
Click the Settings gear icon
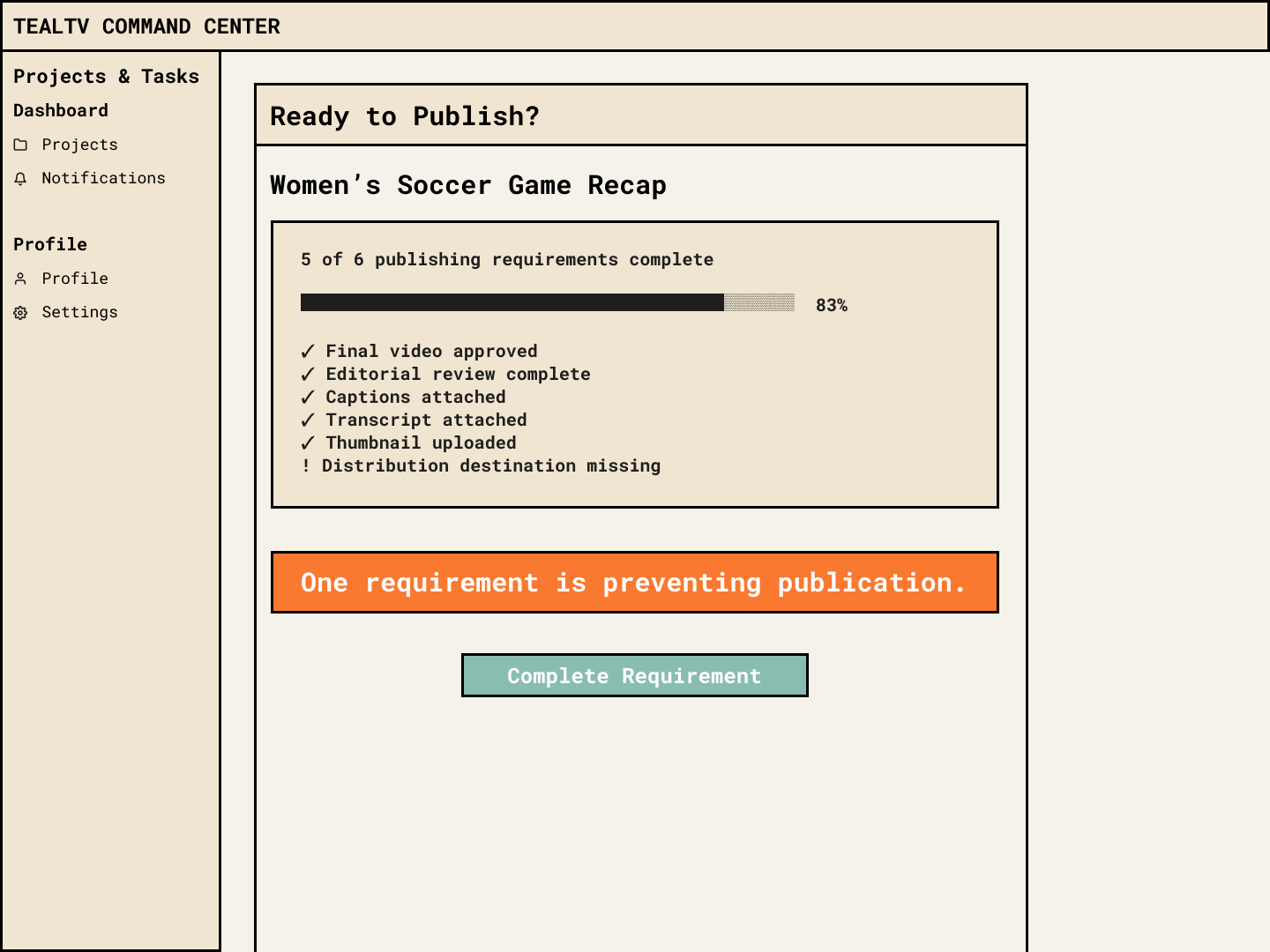[20, 312]
